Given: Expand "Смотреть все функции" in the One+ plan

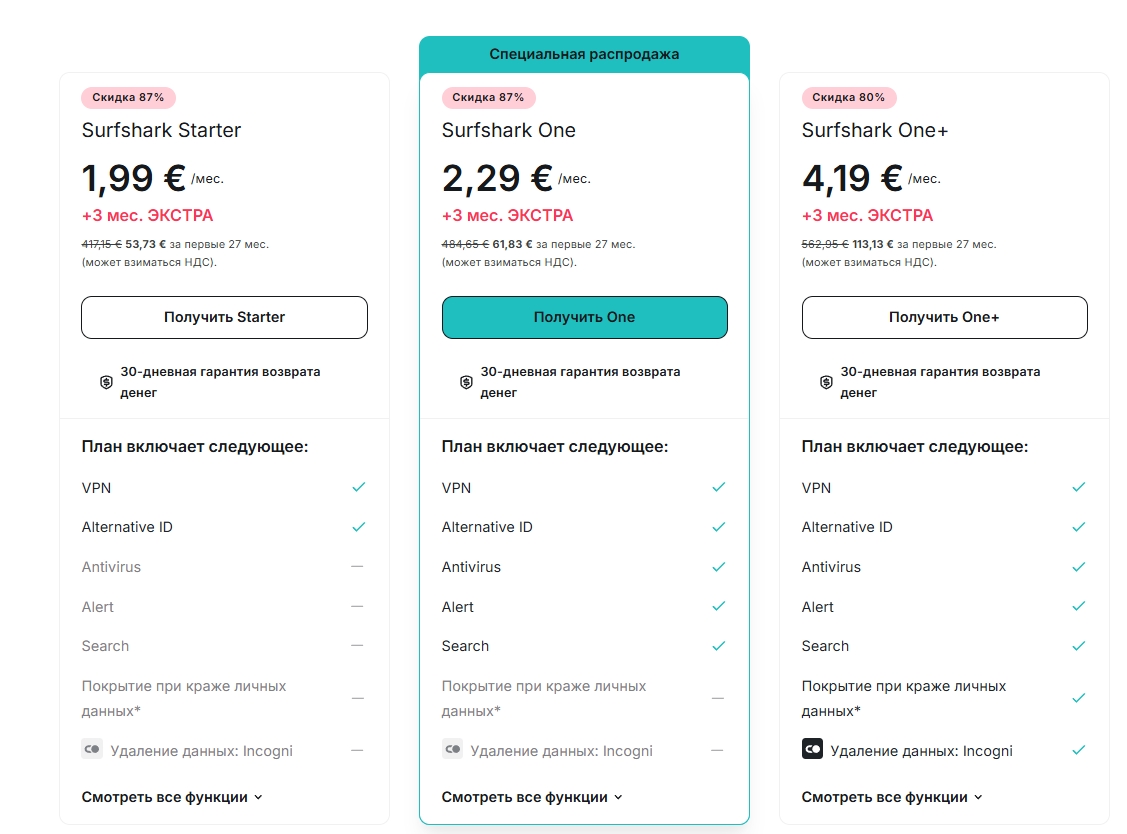Looking at the screenshot, I should pos(892,797).
